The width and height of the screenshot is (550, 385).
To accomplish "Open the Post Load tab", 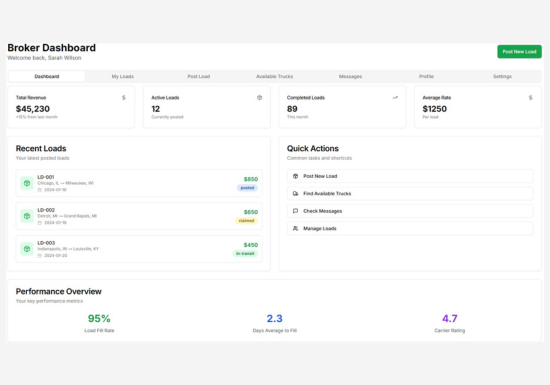I will coord(199,76).
